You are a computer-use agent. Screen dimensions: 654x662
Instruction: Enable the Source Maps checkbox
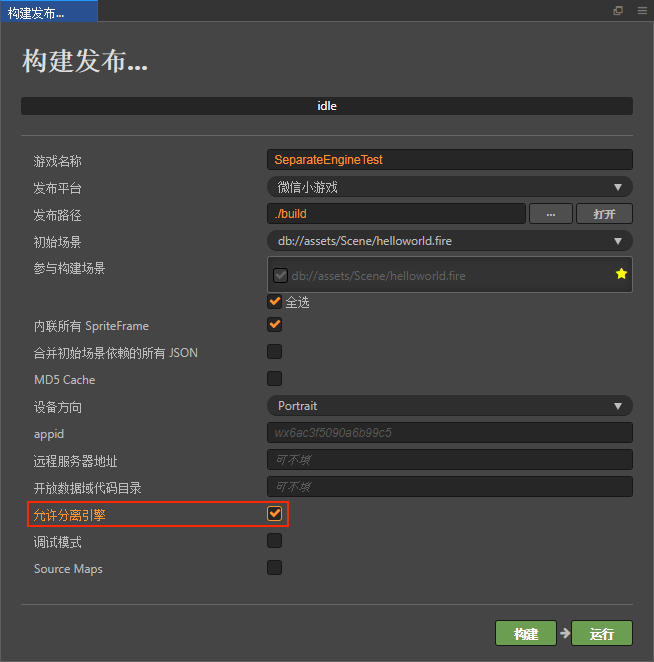coord(275,568)
